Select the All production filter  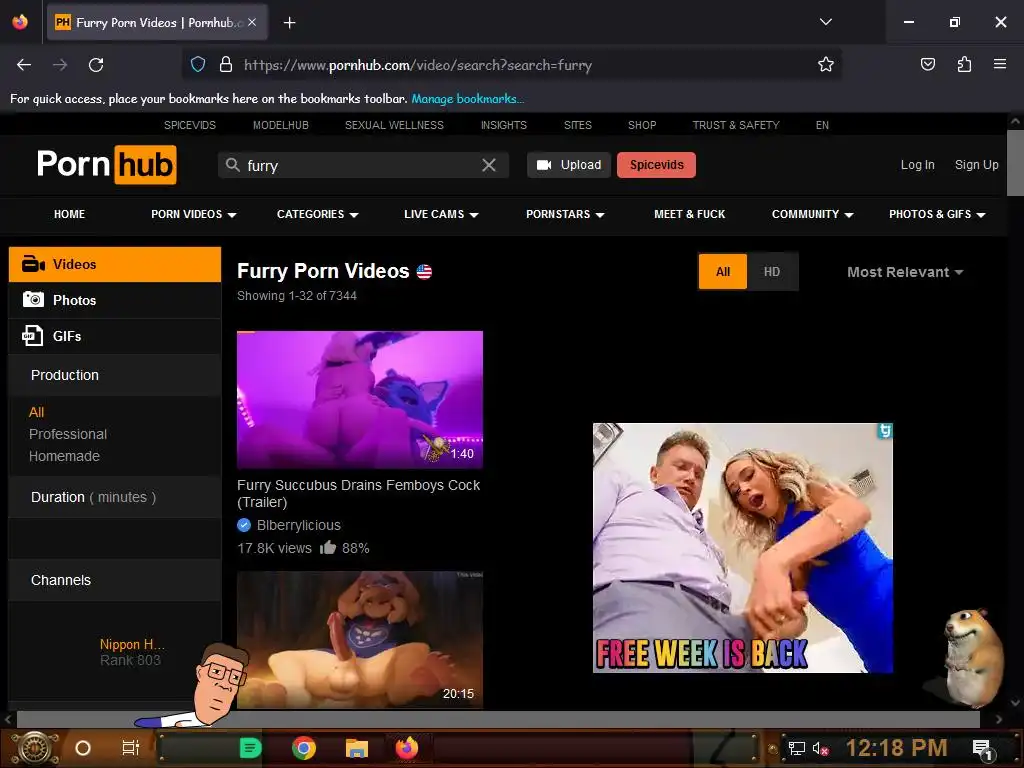pos(37,412)
